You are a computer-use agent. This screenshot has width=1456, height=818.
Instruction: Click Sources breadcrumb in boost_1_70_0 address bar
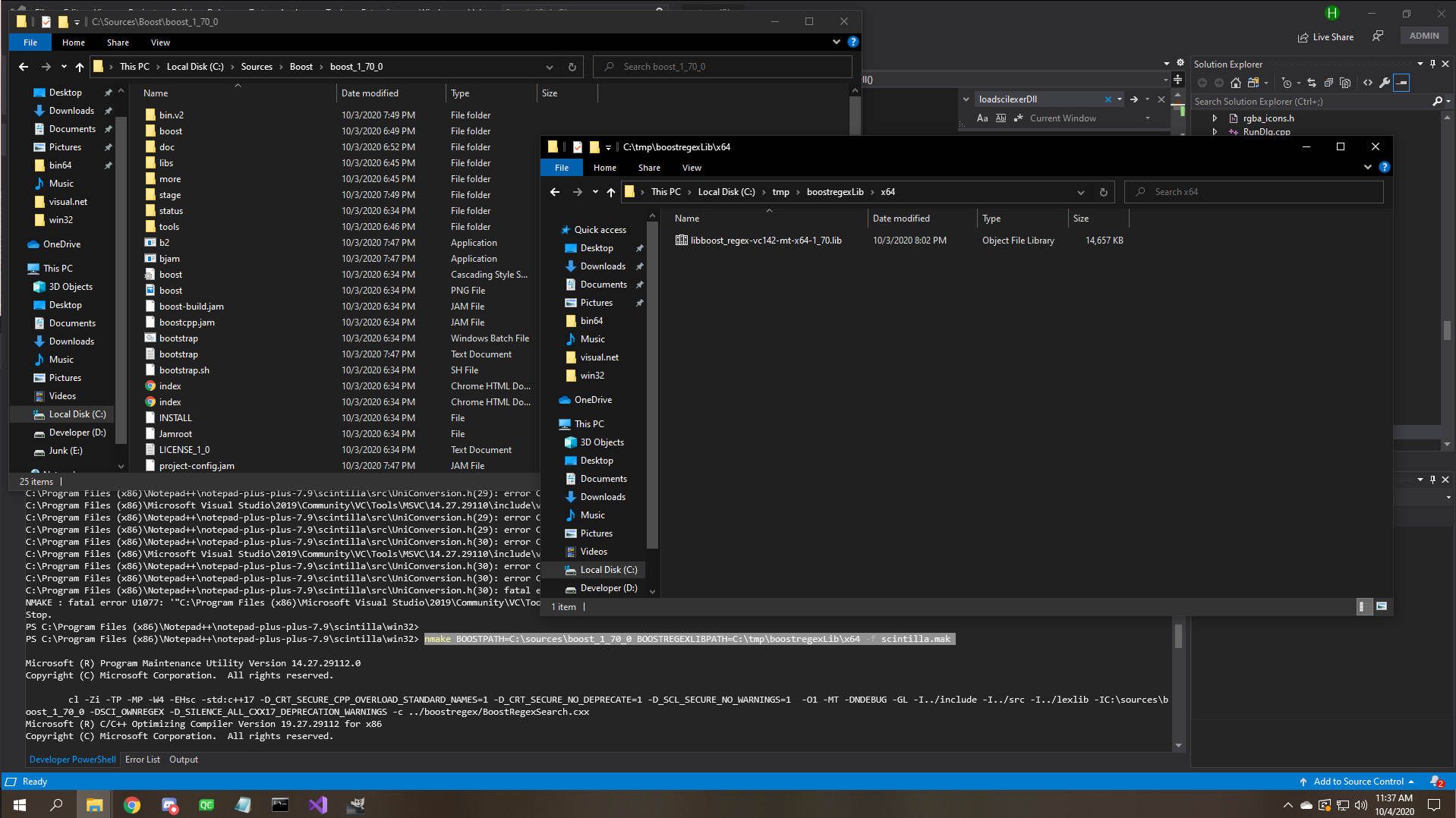tap(257, 67)
